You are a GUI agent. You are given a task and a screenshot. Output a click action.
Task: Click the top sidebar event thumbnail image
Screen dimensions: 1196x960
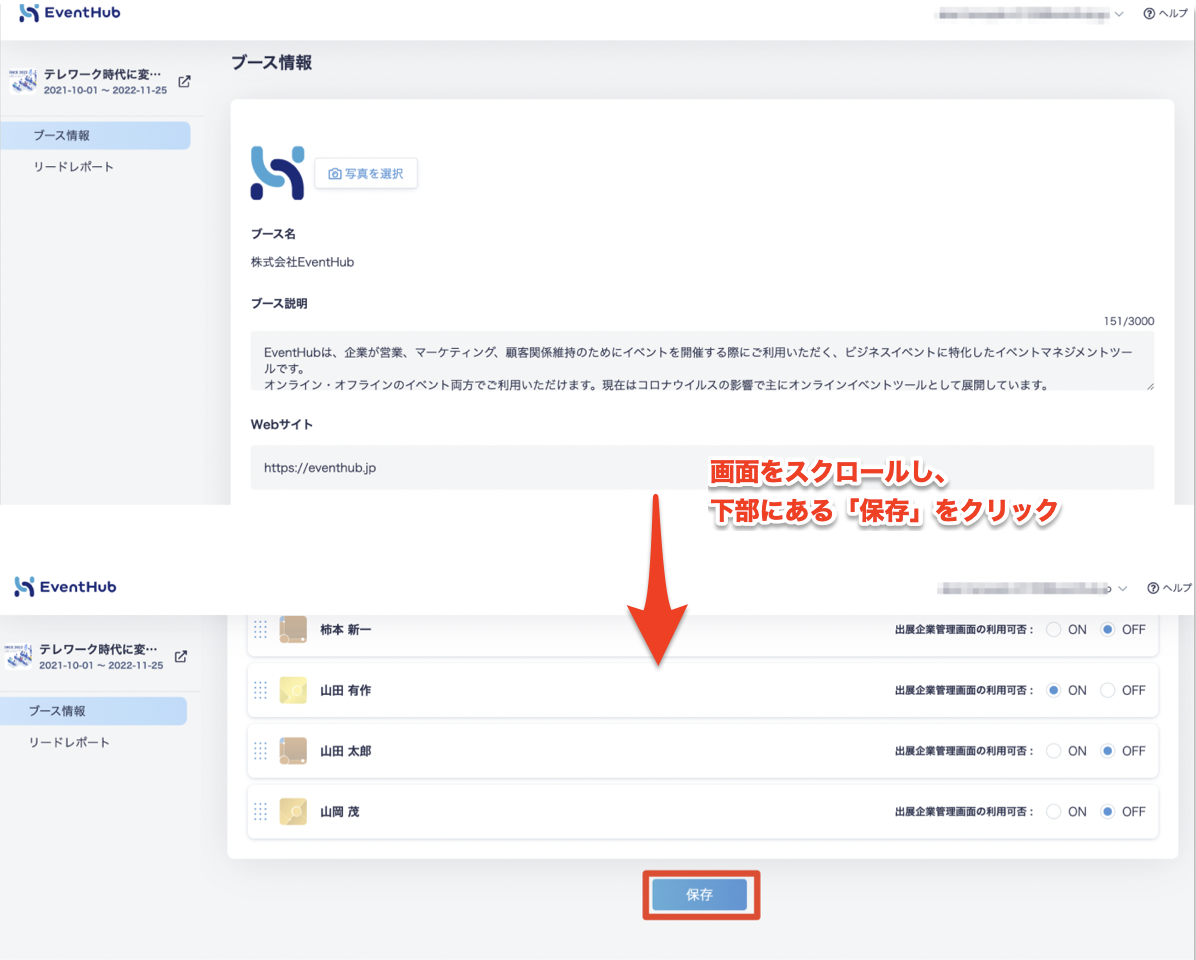coord(22,82)
